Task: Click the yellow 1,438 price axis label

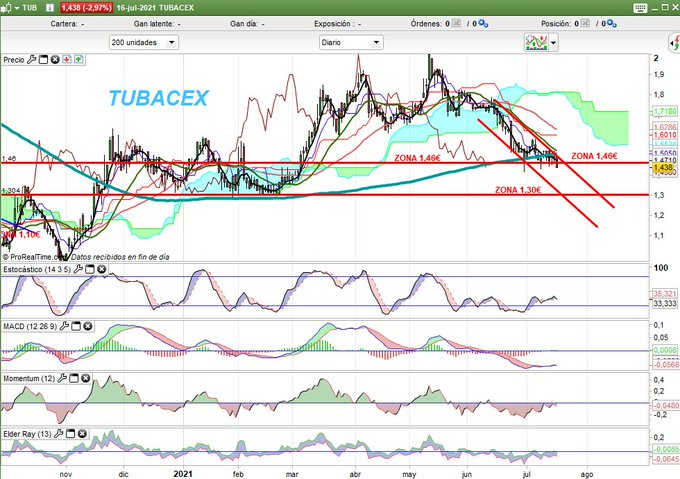Action: click(663, 167)
